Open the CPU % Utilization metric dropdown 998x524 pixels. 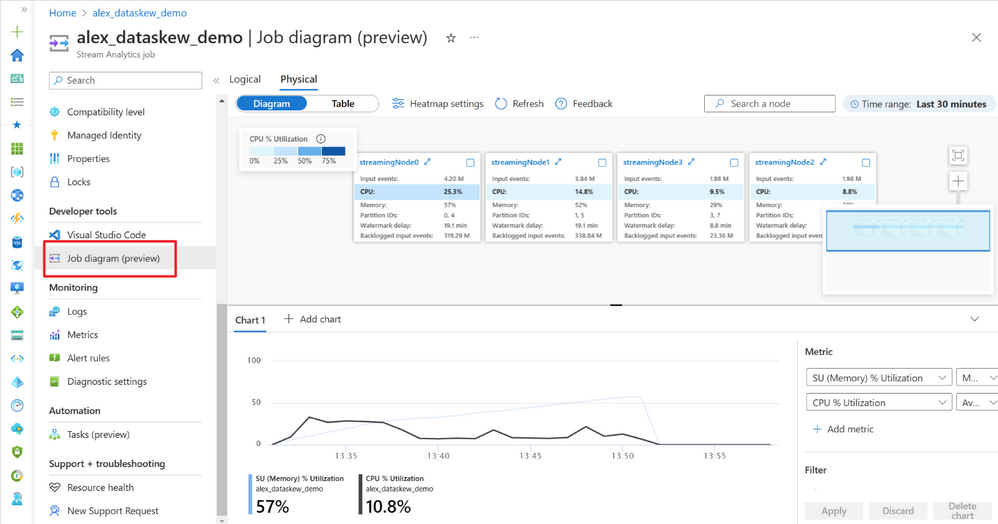879,402
